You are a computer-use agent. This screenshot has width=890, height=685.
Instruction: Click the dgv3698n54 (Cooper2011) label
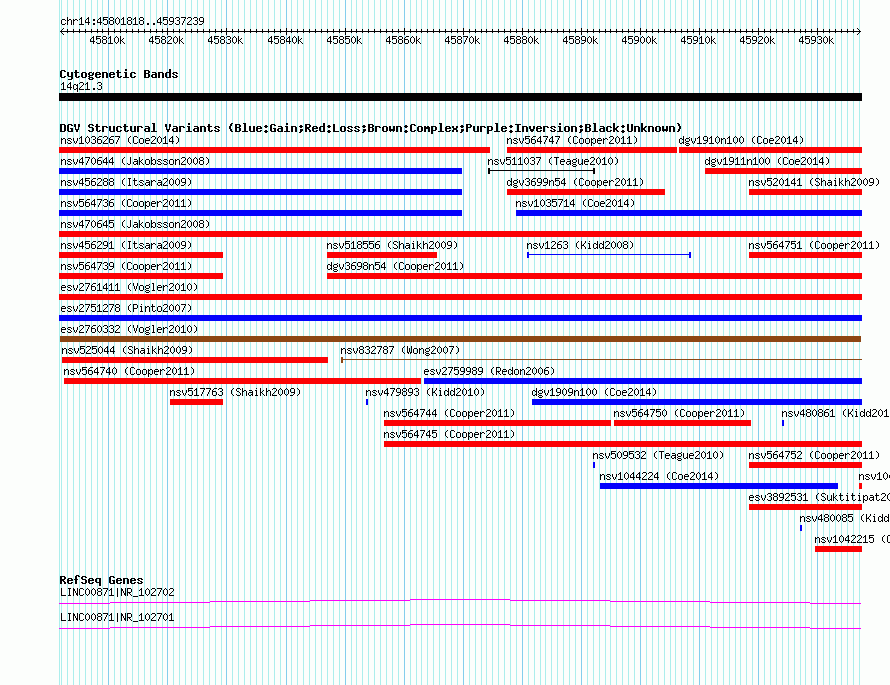(395, 266)
